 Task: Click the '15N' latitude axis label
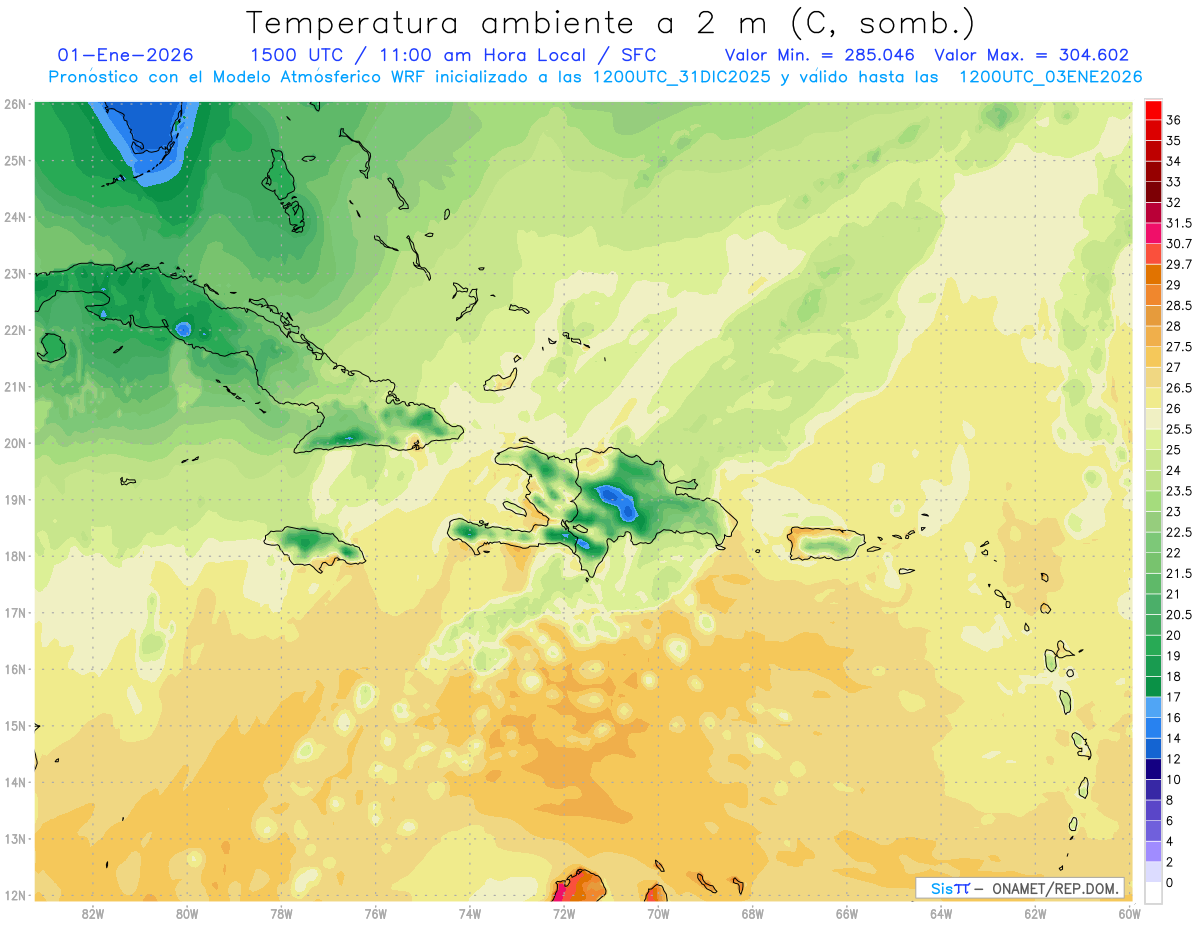click(x=15, y=725)
